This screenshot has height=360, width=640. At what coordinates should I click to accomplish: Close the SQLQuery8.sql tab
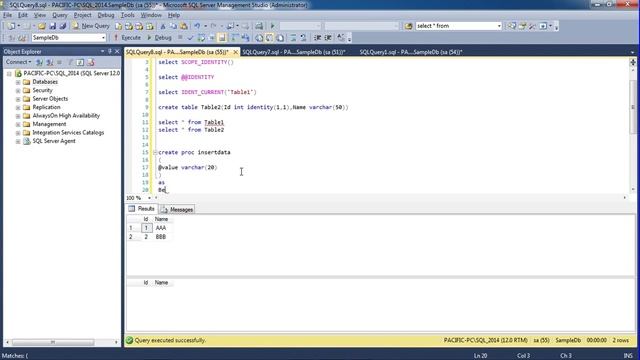236,52
